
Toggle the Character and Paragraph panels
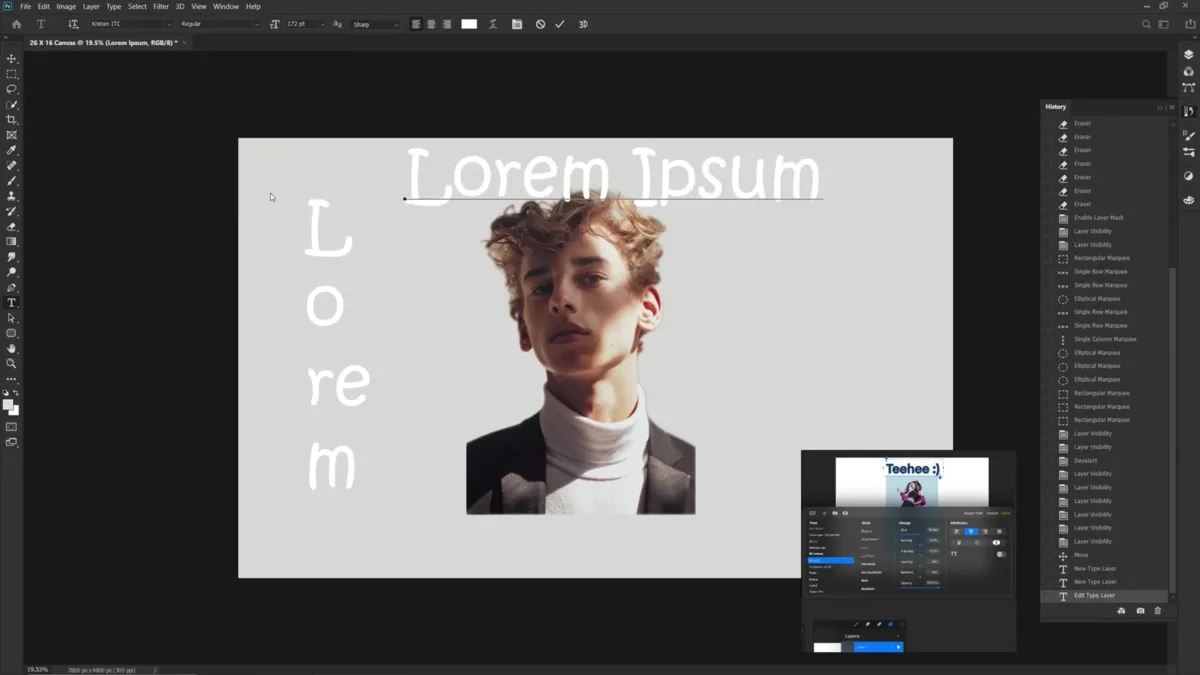click(518, 24)
